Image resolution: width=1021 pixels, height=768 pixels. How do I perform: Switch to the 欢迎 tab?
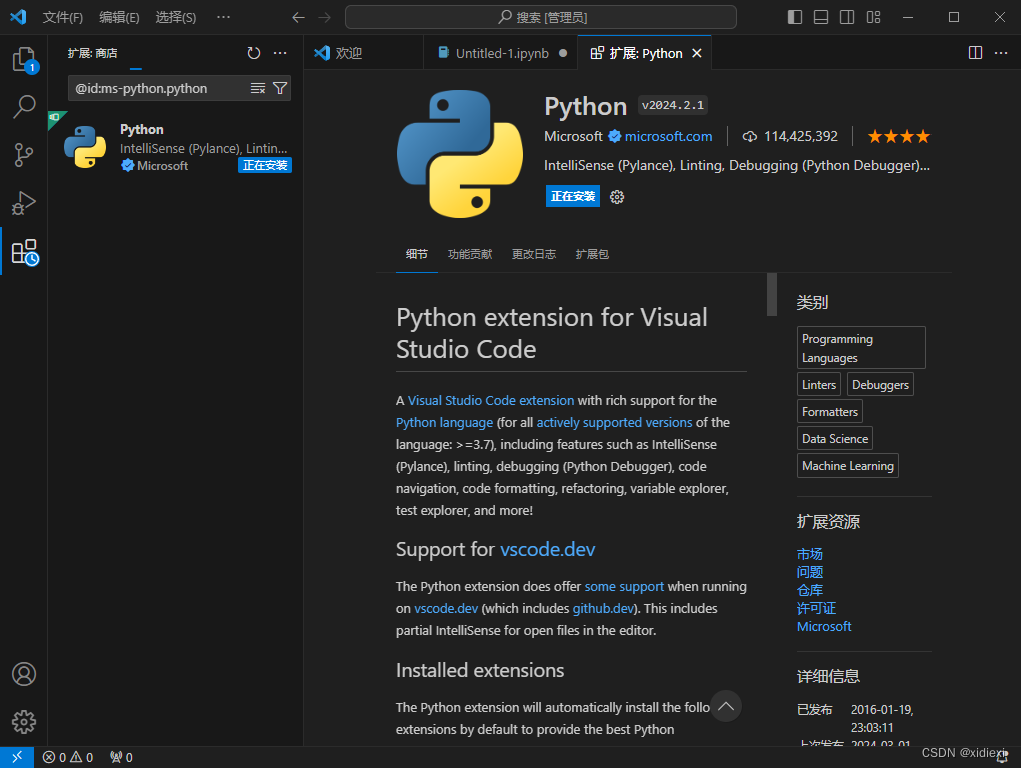(363, 53)
